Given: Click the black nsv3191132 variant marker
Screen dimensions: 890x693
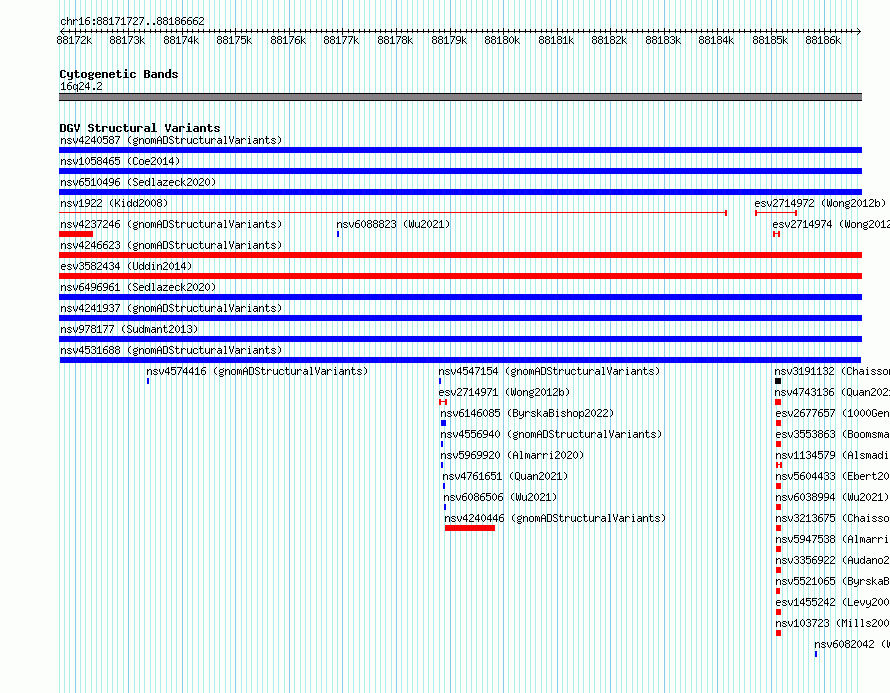Looking at the screenshot, I should [778, 381].
